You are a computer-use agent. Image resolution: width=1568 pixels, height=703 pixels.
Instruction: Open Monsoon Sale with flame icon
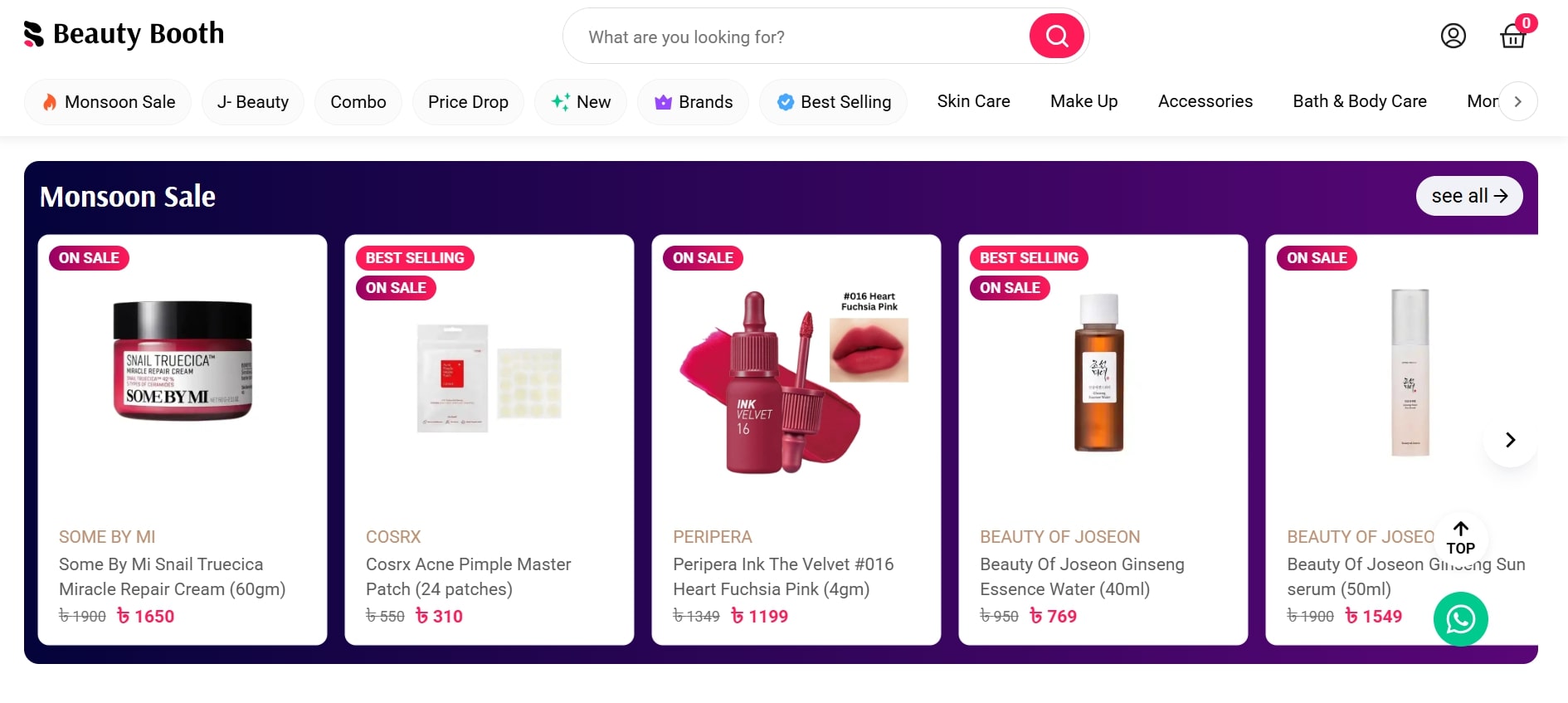pos(108,102)
